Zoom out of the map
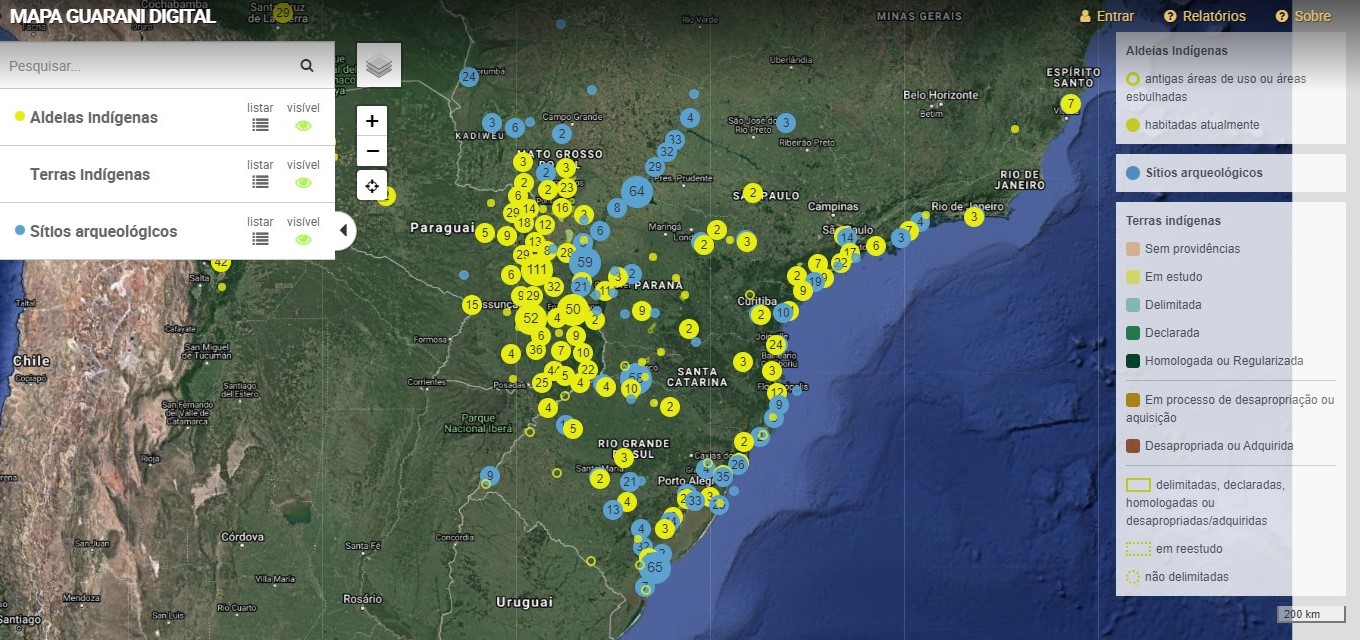 pyautogui.click(x=372, y=152)
